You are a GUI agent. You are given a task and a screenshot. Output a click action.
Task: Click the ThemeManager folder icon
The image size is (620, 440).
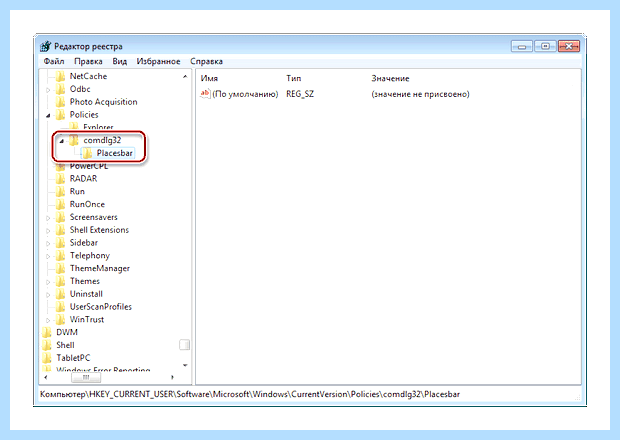pyautogui.click(x=60, y=268)
